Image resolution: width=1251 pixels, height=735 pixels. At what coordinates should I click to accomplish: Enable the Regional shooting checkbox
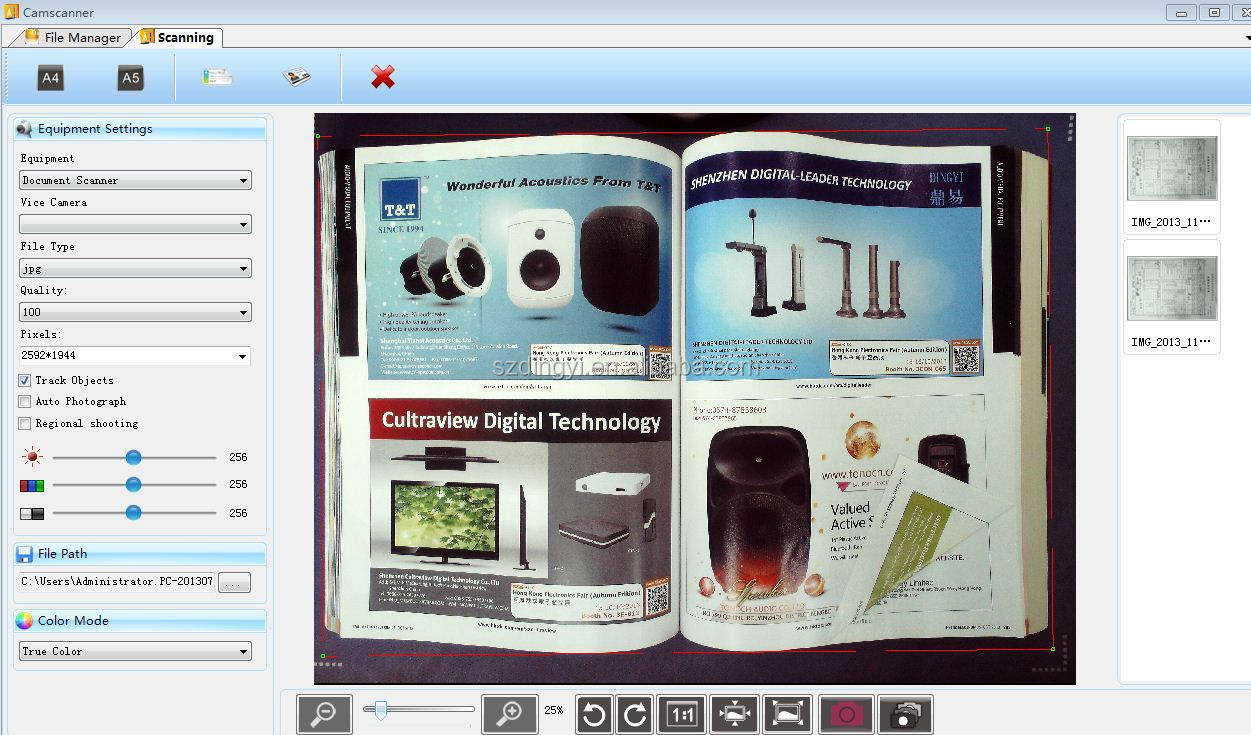point(25,424)
